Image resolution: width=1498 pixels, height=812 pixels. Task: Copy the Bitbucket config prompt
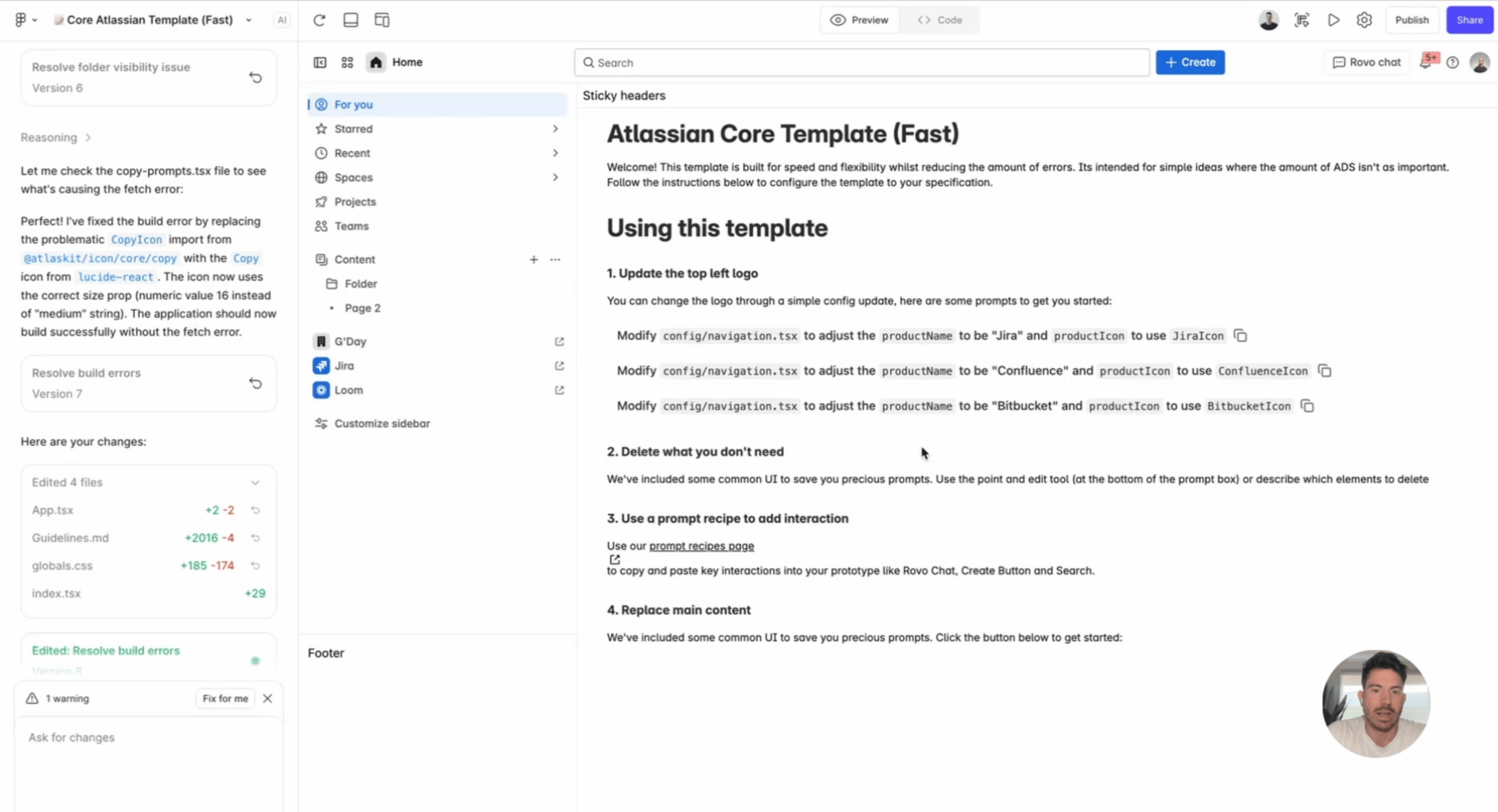pos(1307,406)
